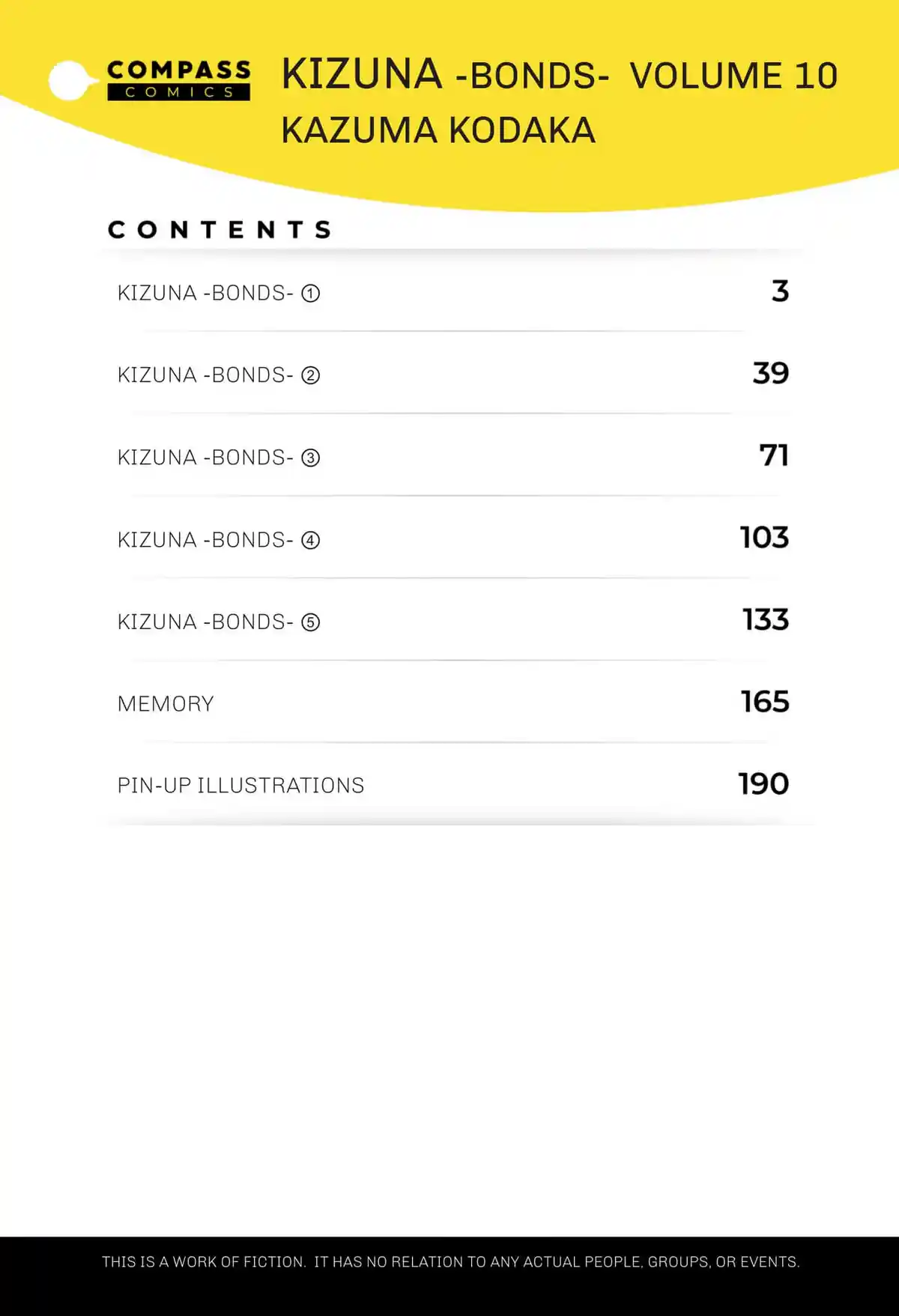
Task: Select the circled number 2 chapter marker
Action: pos(311,375)
